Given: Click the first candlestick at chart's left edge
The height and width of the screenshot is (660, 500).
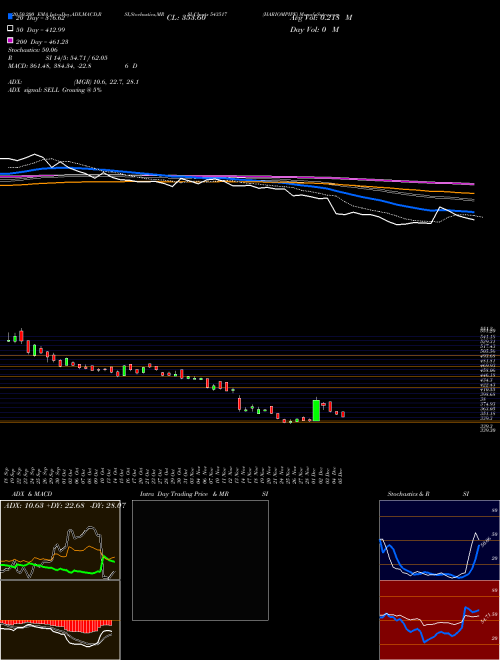Looking at the screenshot, I should (x=8, y=338).
